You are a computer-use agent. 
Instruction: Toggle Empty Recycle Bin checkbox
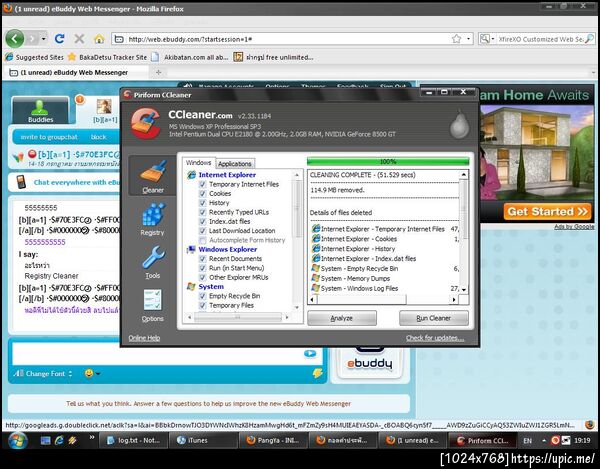point(203,296)
